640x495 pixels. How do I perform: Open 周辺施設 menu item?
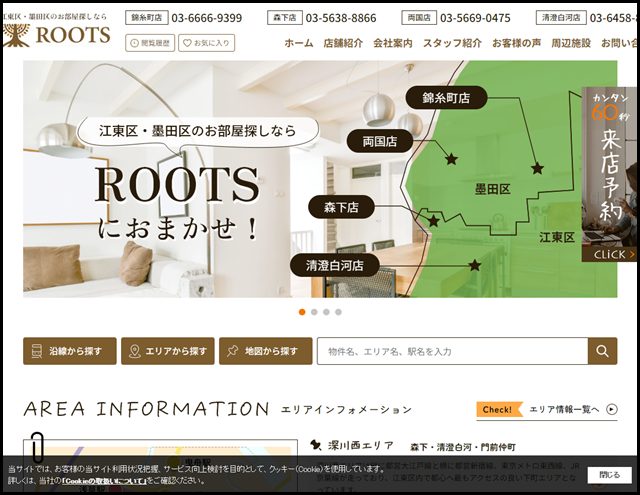coord(571,43)
